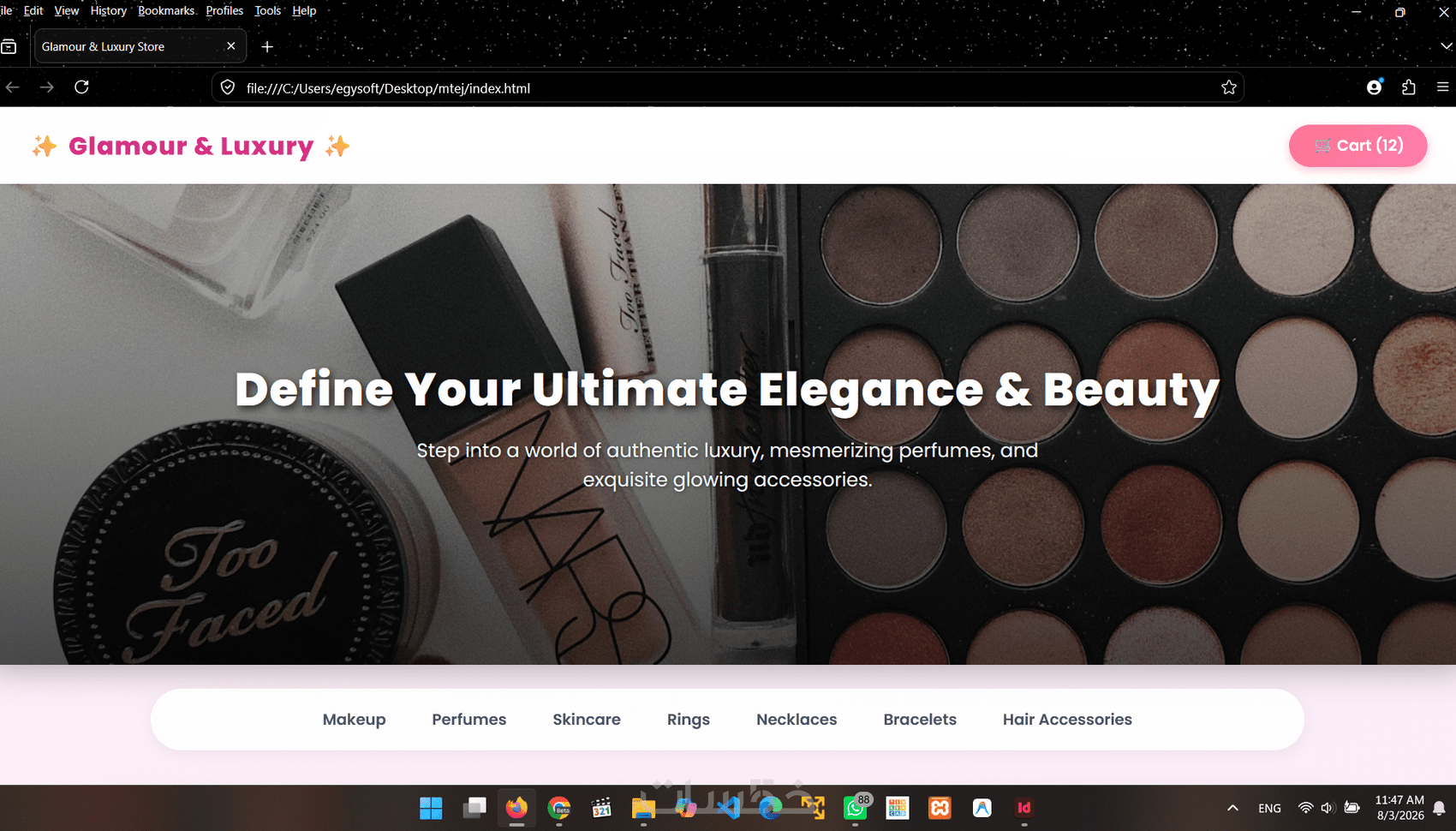Reload the current page

point(81,87)
